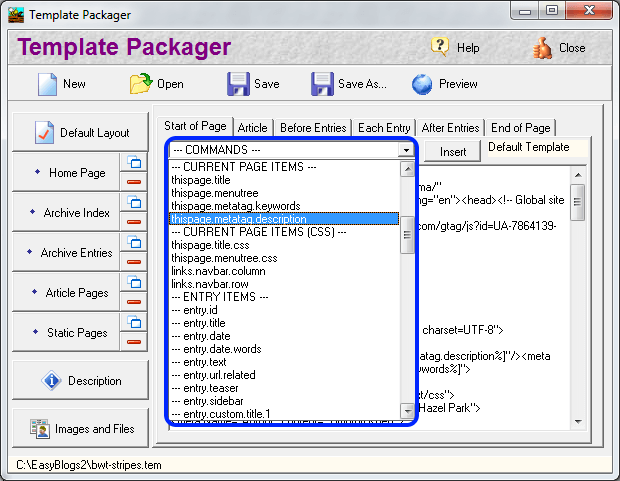This screenshot has width=620, height=481.
Task: Switch to the Article tab
Action: [253, 128]
